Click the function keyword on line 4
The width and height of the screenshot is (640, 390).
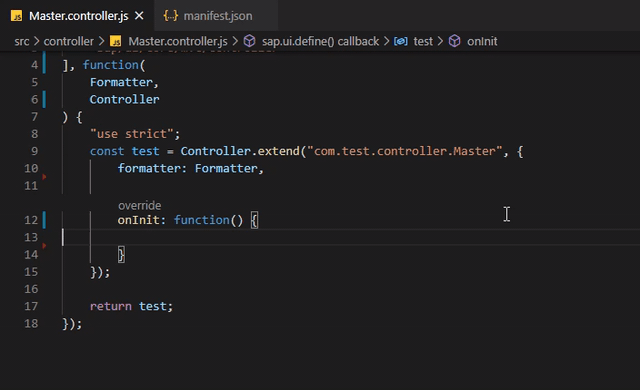(x=111, y=65)
